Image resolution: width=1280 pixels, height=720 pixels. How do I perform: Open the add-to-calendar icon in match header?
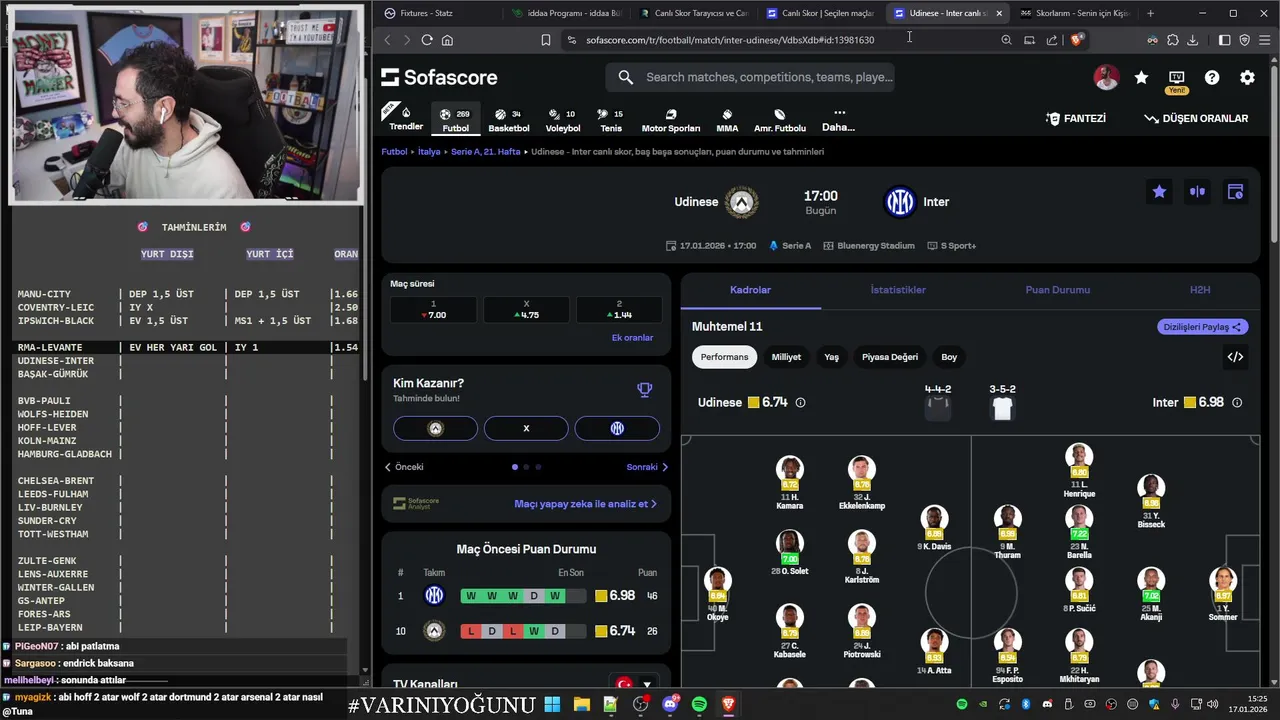(1235, 191)
